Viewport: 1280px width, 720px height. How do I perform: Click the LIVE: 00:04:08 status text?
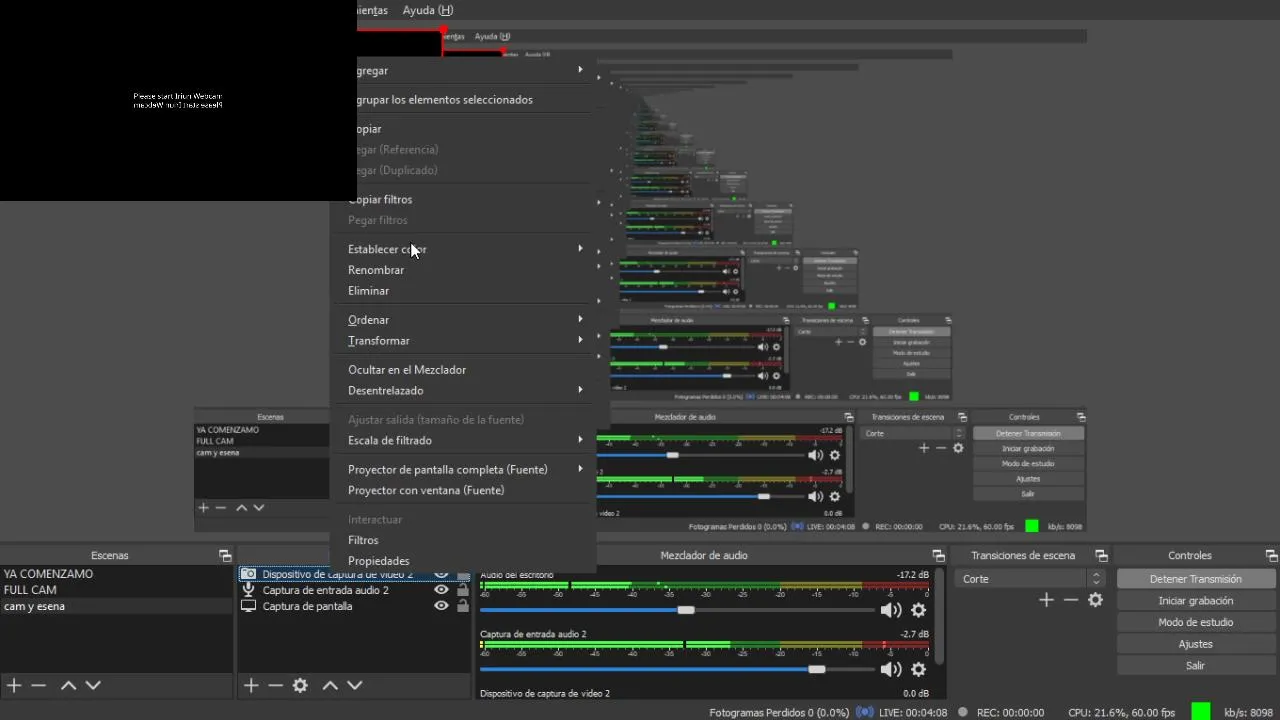[913, 713]
